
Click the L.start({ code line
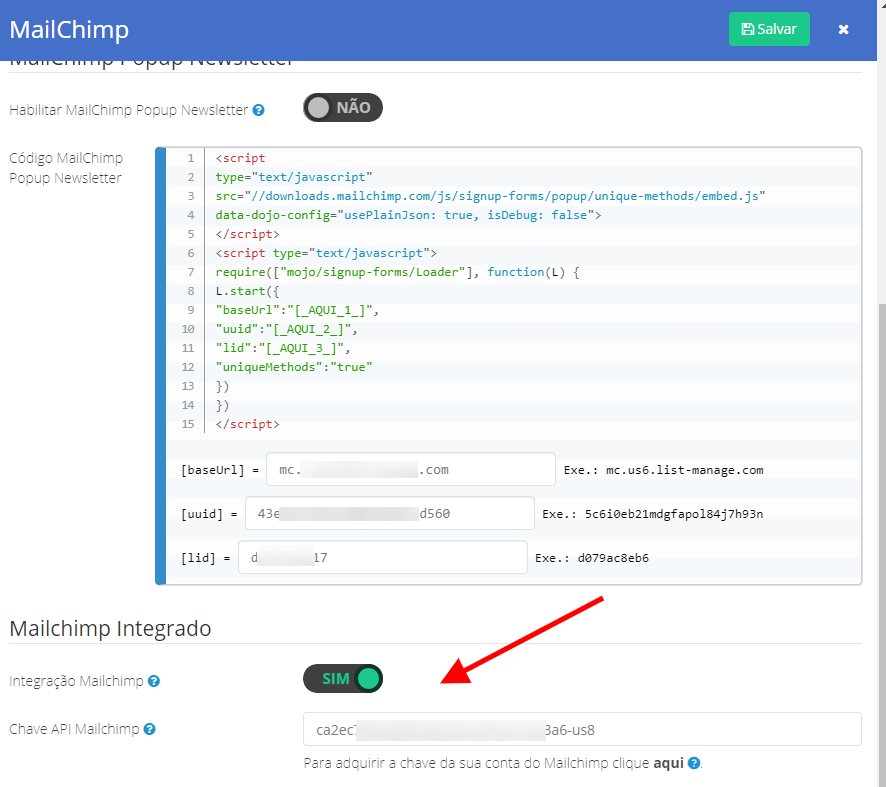[247, 291]
